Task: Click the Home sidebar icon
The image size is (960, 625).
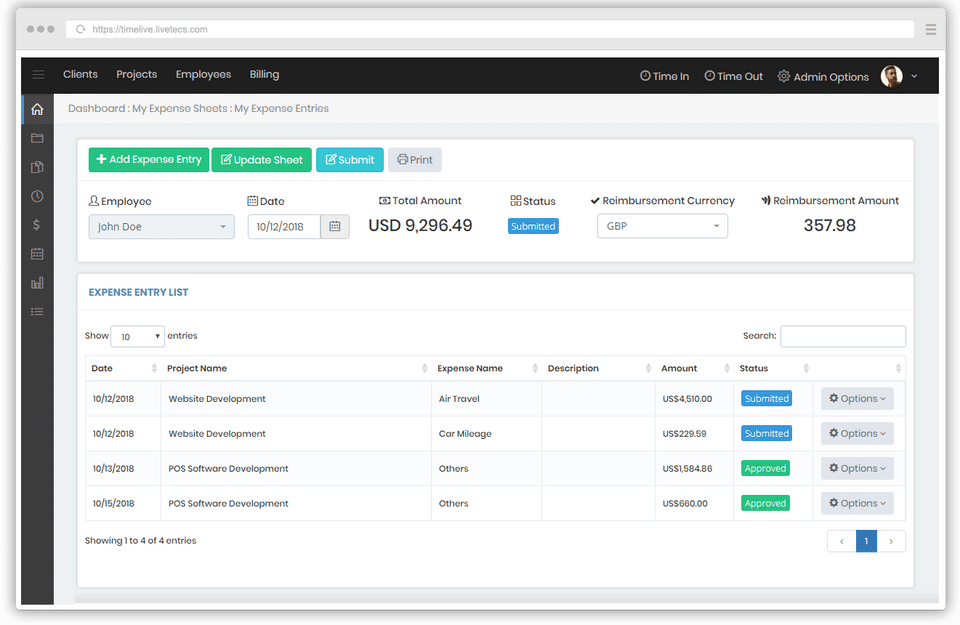Action: [x=37, y=109]
